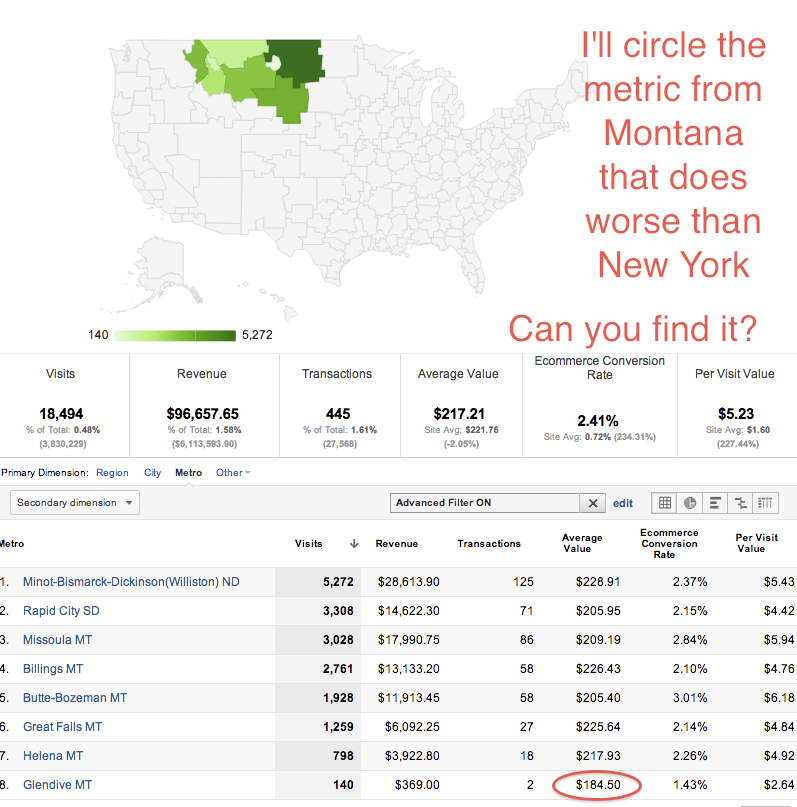Switch to data table view icon
The height and width of the screenshot is (807, 797).
coord(664,503)
